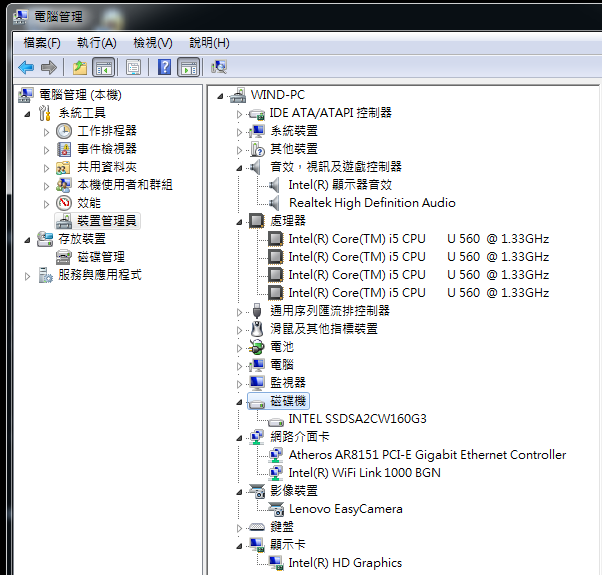Expand the 服務與應用程式 node
The width and height of the screenshot is (602, 575).
tap(27, 276)
